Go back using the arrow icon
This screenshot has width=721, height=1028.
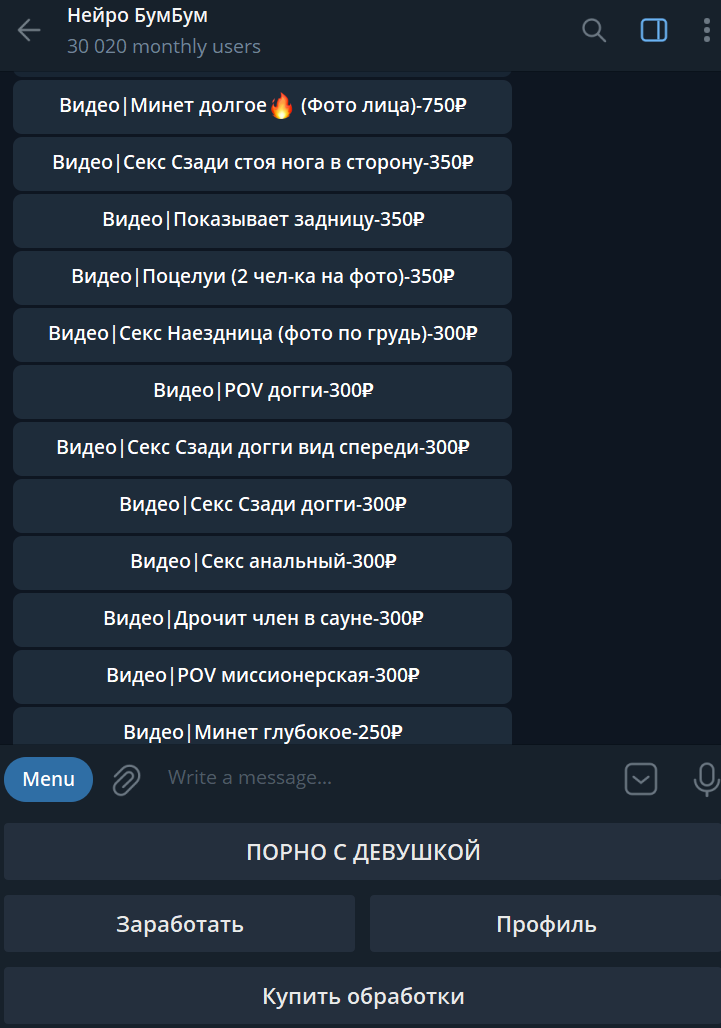click(x=29, y=30)
